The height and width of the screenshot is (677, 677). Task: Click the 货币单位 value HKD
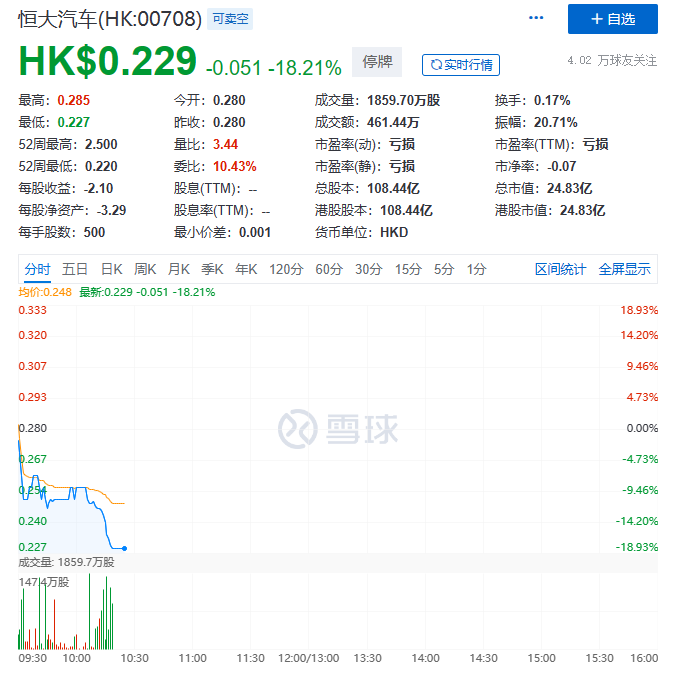tap(394, 233)
